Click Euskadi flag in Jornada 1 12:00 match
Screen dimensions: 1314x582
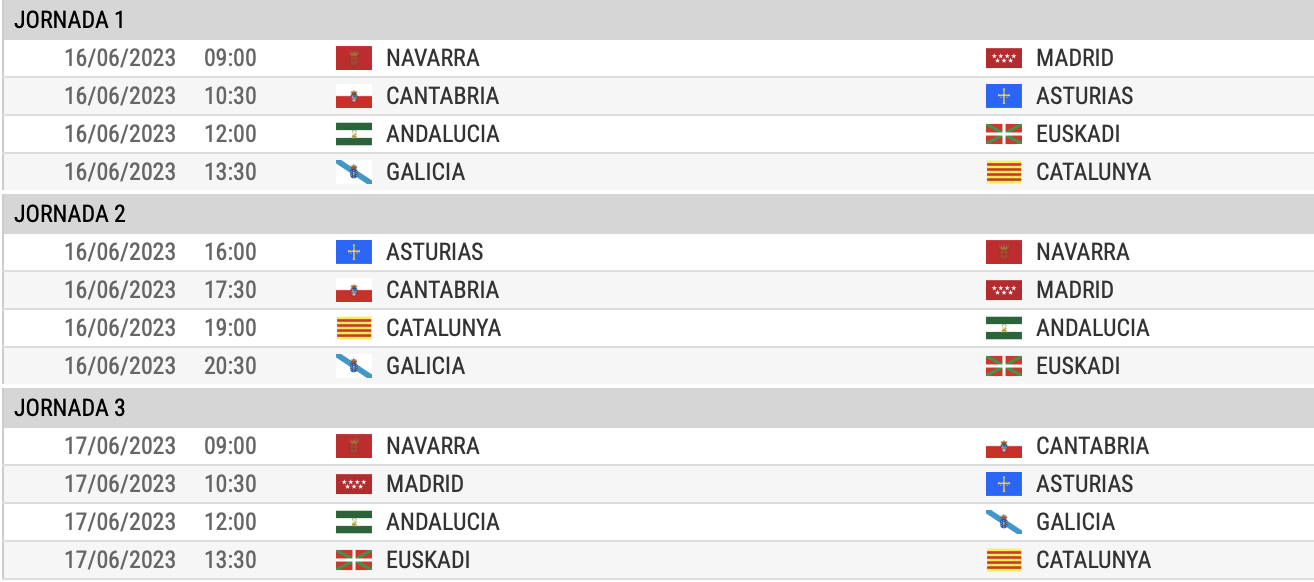click(1004, 134)
